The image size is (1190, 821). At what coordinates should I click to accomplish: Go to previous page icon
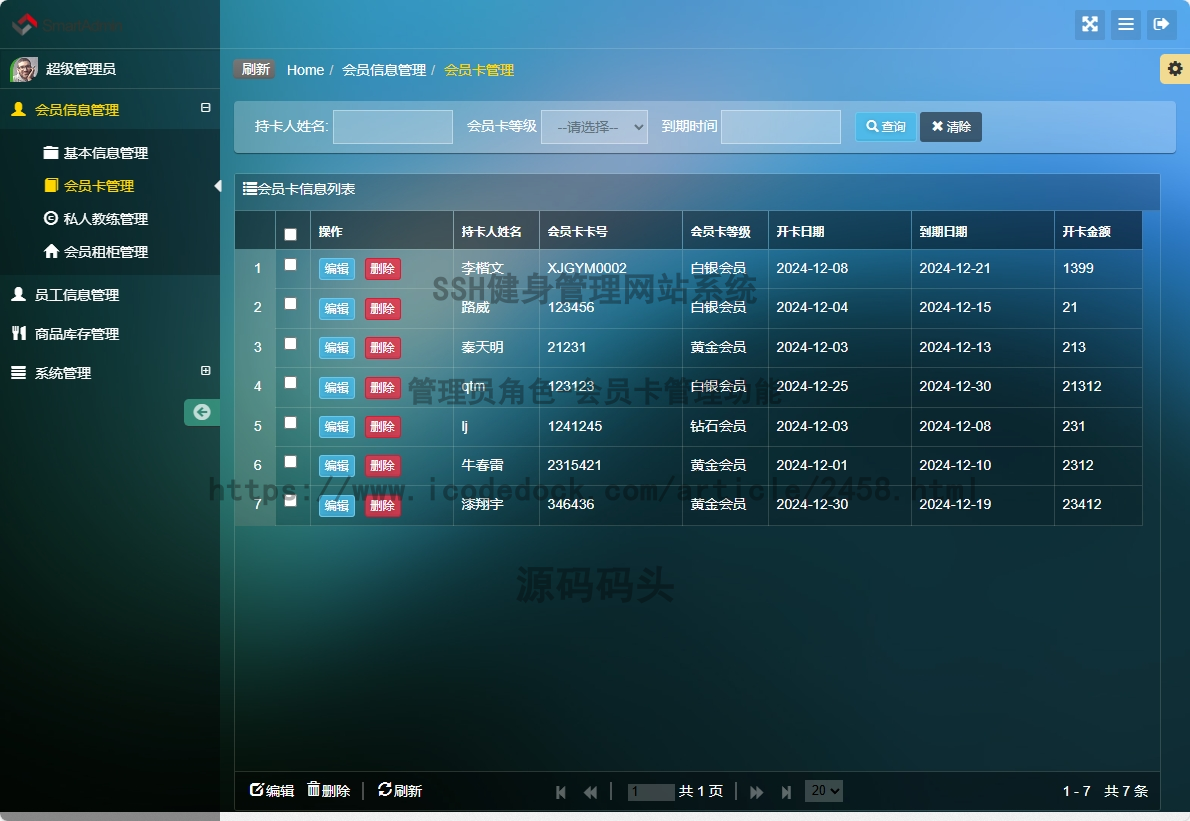pyautogui.click(x=590, y=792)
